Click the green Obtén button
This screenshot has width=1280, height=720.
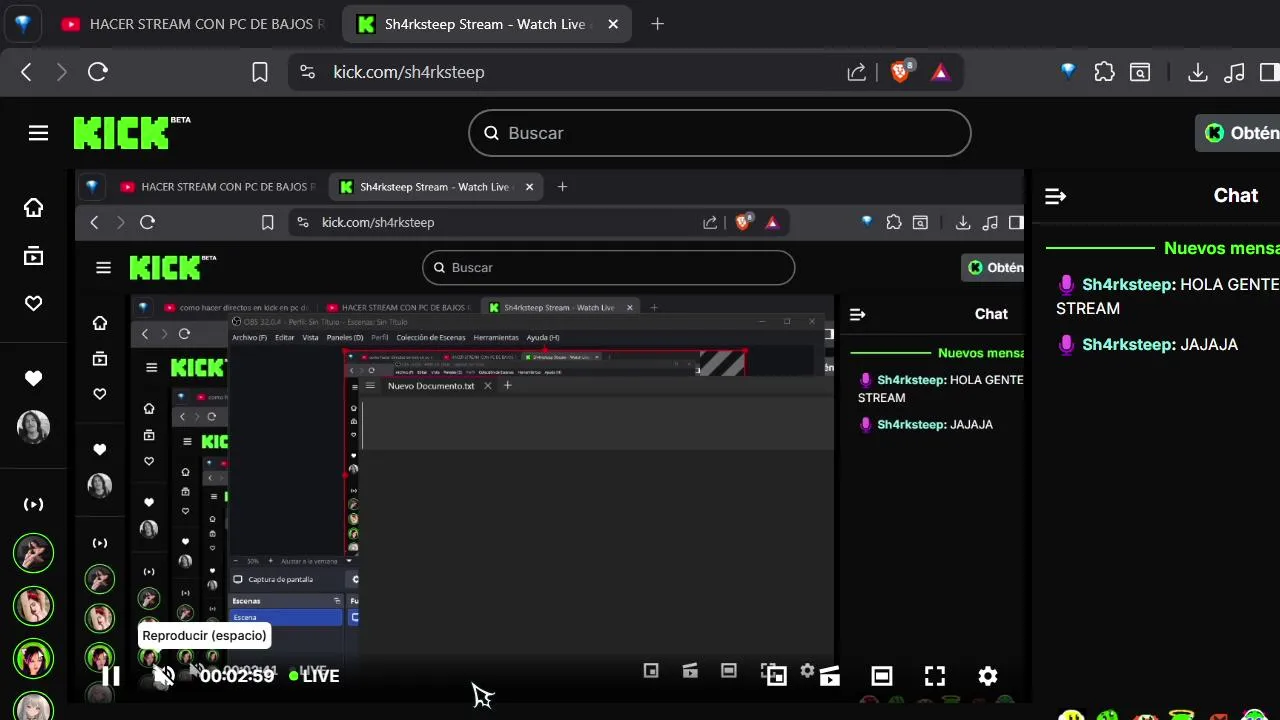[1238, 133]
